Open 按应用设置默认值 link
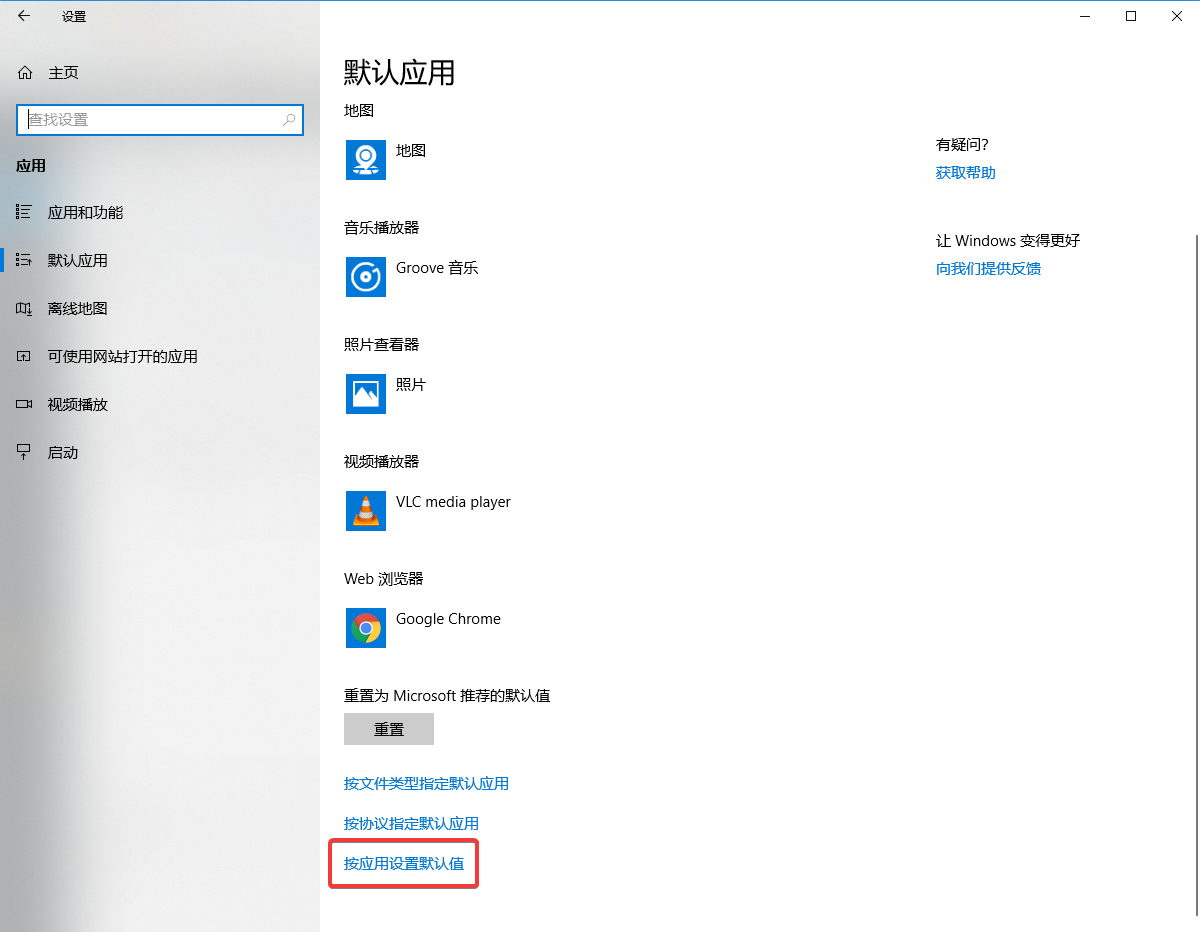 [404, 863]
